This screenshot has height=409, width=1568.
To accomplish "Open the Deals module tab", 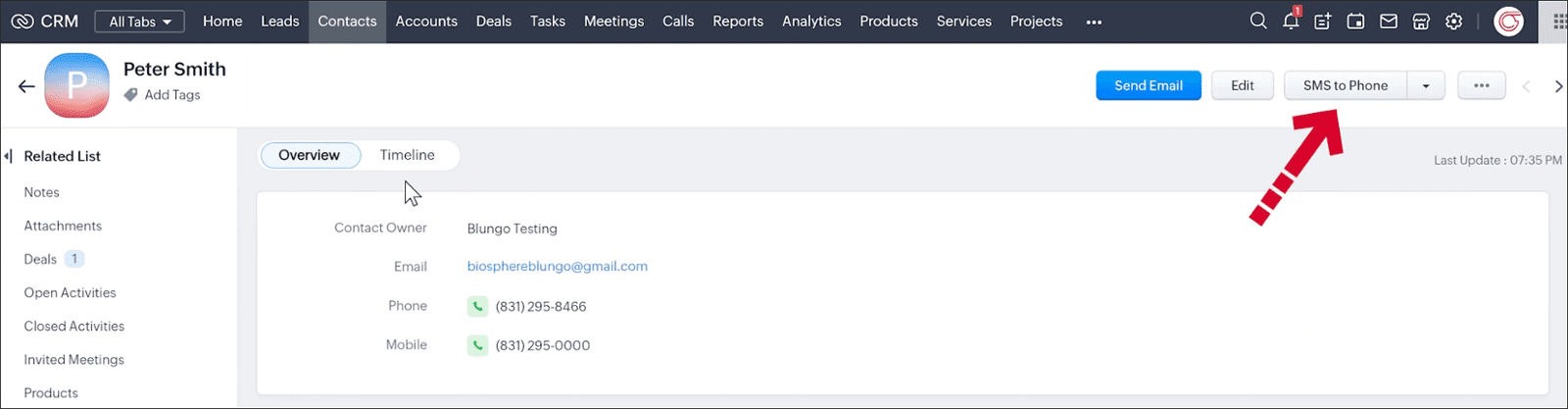I will pyautogui.click(x=494, y=21).
